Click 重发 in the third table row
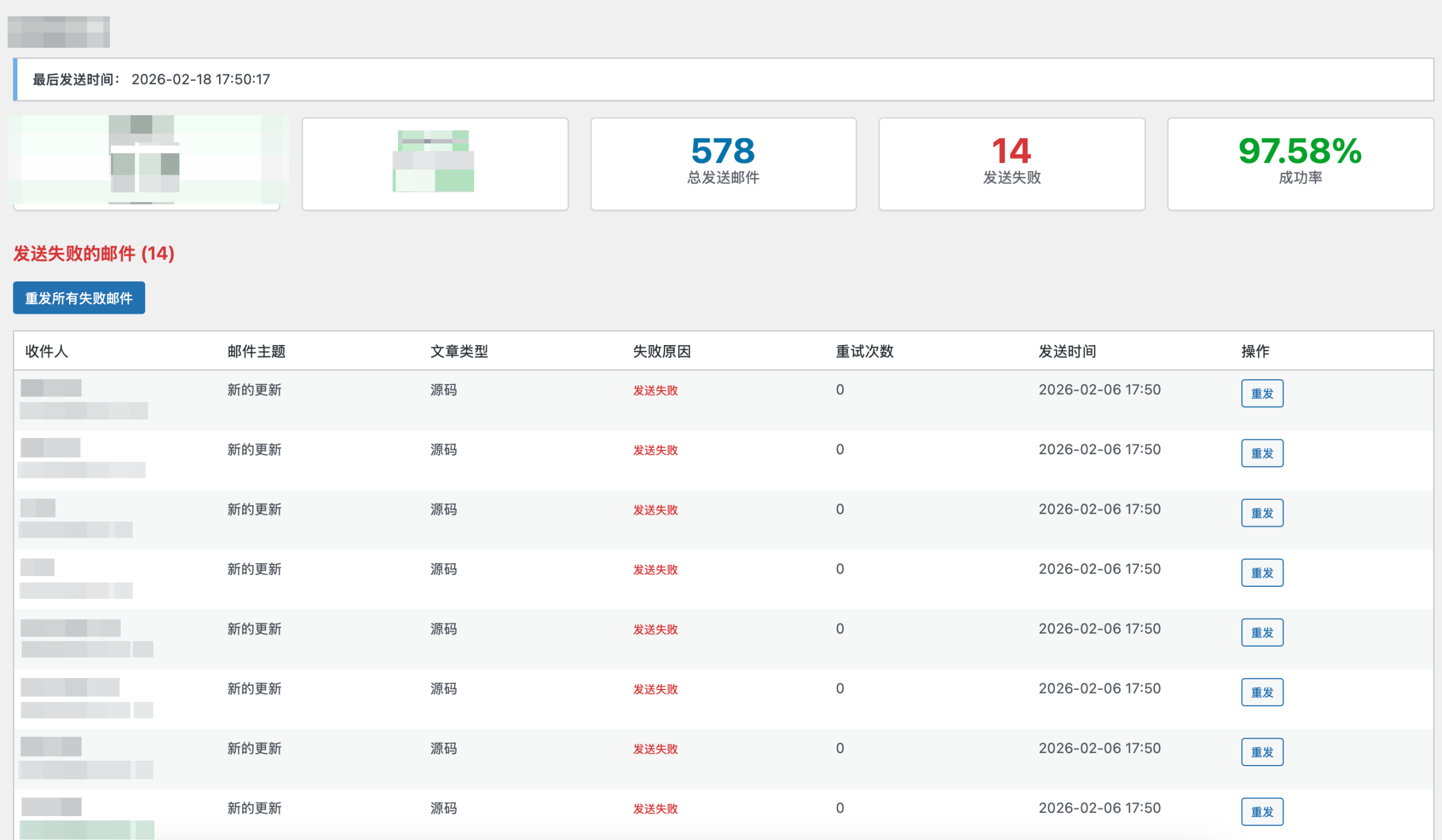The width and height of the screenshot is (1442, 840). 1262,513
